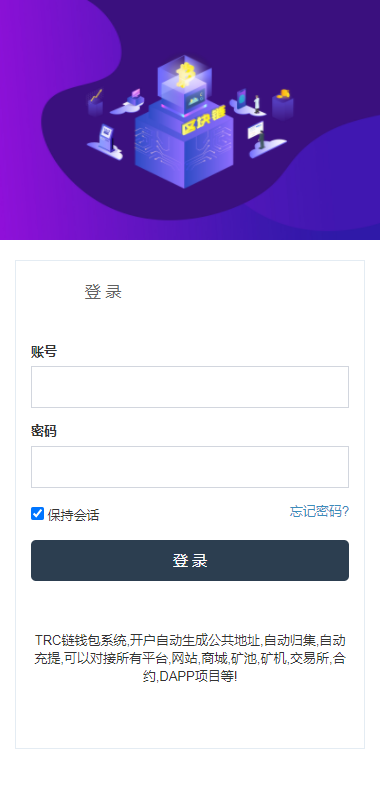Click the dark 登录 submit button
The width and height of the screenshot is (380, 802).
point(190,561)
